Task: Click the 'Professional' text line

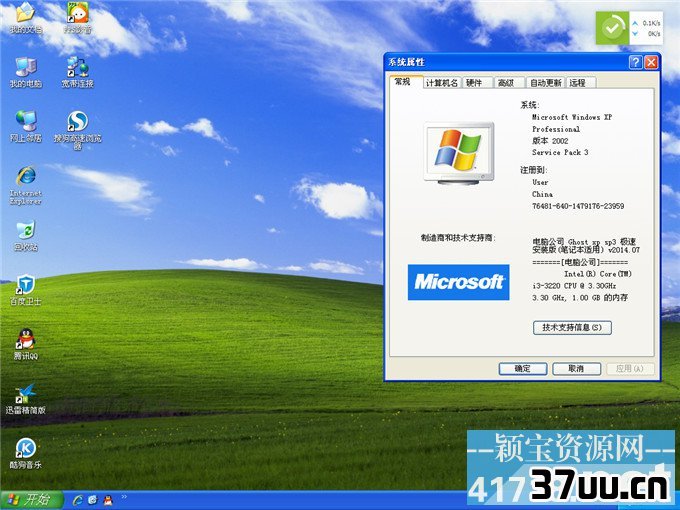Action: click(x=556, y=129)
